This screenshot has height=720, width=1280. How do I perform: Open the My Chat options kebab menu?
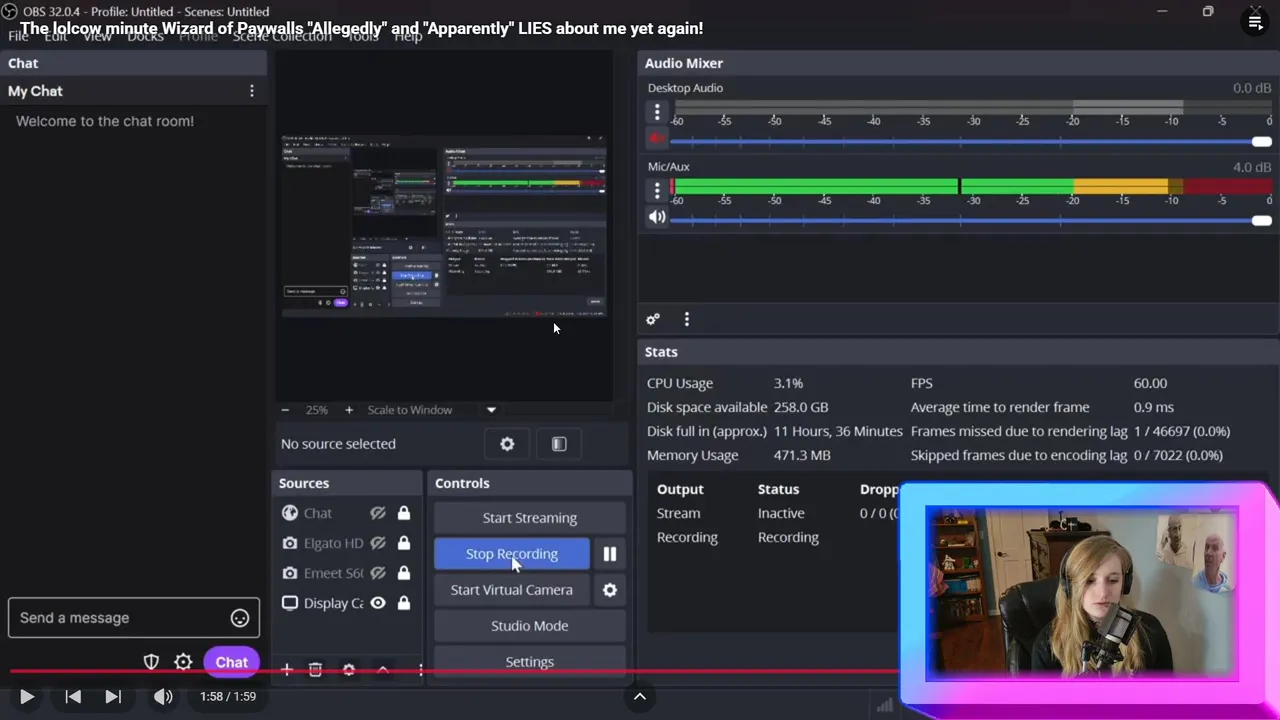251,91
